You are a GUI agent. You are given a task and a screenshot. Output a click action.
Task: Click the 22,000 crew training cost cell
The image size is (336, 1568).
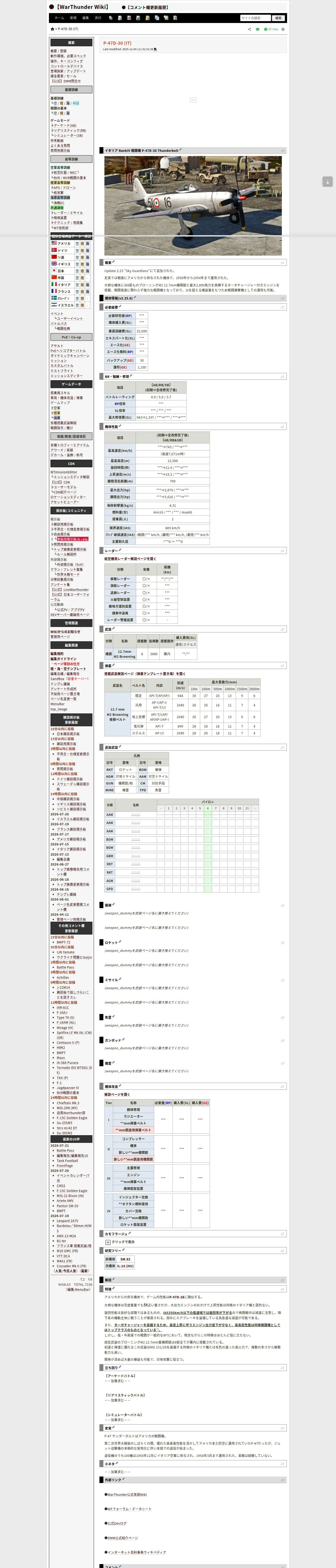coord(142,331)
